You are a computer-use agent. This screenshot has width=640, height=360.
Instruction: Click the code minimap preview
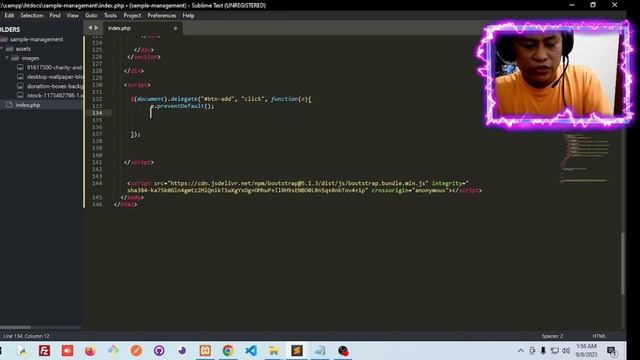click(586, 158)
